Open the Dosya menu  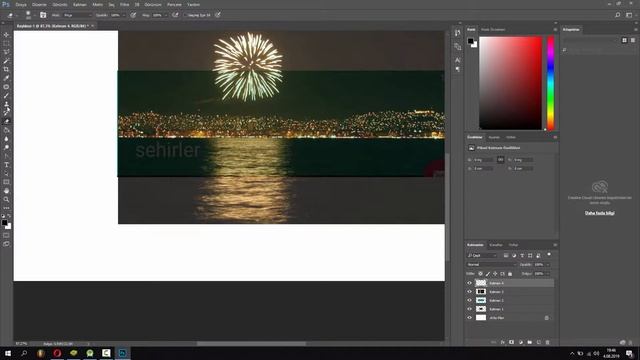[x=21, y=4]
